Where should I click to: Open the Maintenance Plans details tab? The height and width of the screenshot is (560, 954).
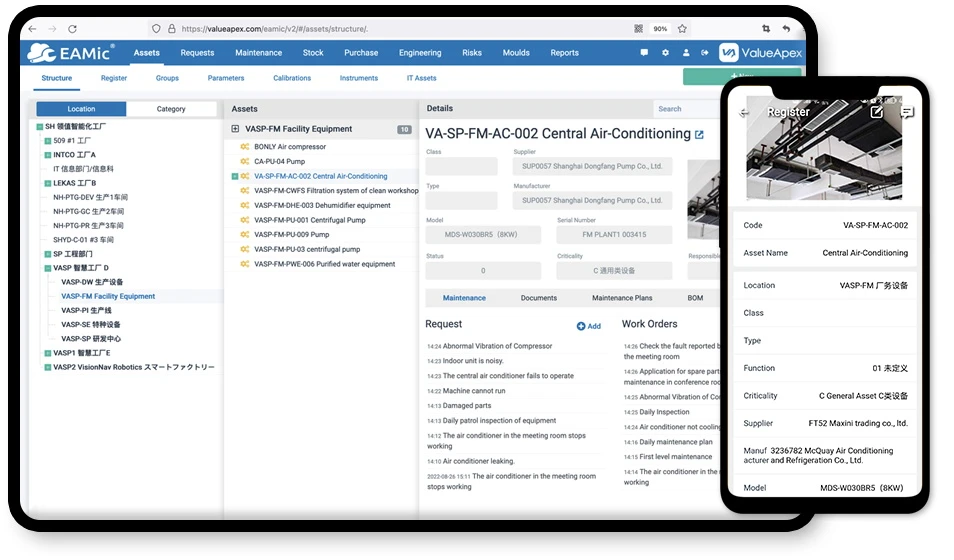tap(622, 298)
